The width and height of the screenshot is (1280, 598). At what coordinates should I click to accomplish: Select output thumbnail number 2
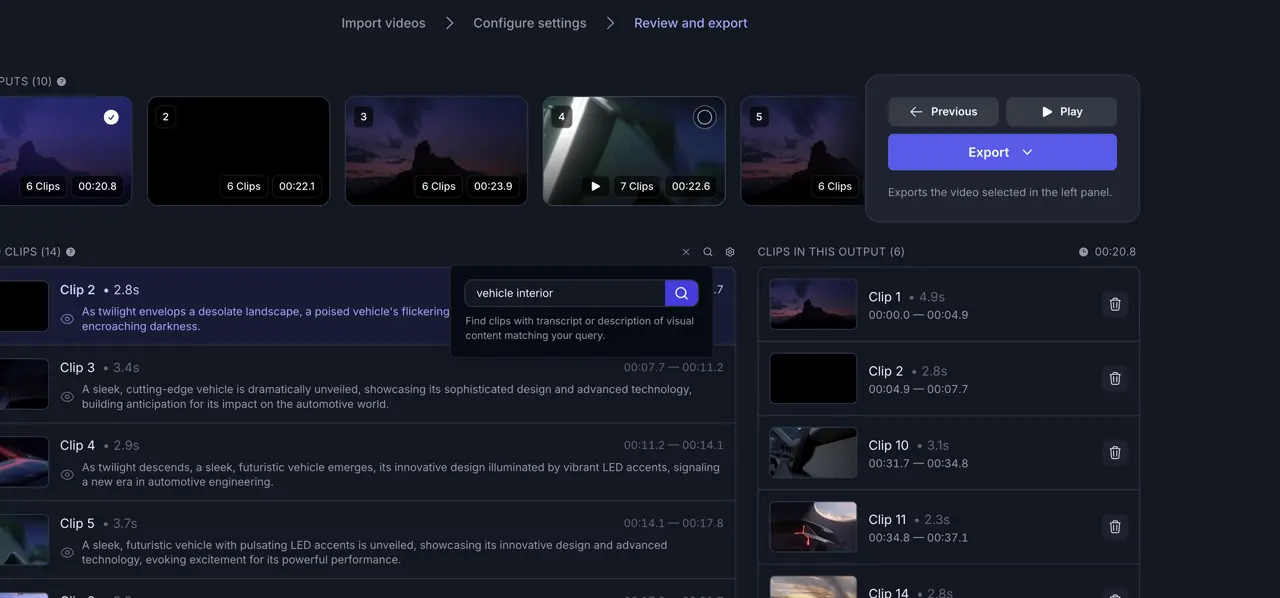point(238,151)
